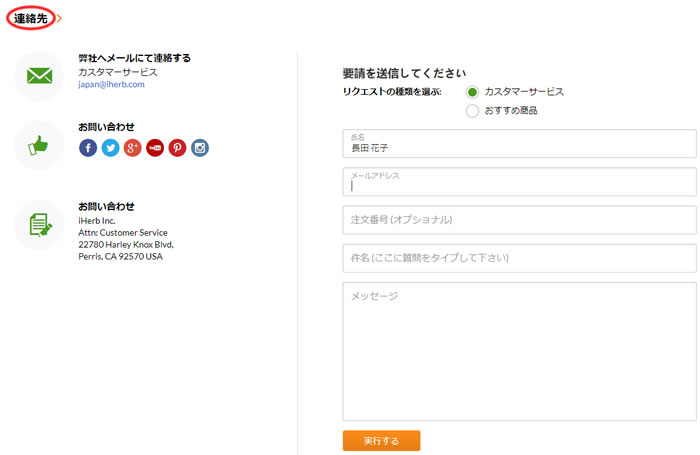
Task: Focus the メールアドレス input field
Action: coord(519,182)
